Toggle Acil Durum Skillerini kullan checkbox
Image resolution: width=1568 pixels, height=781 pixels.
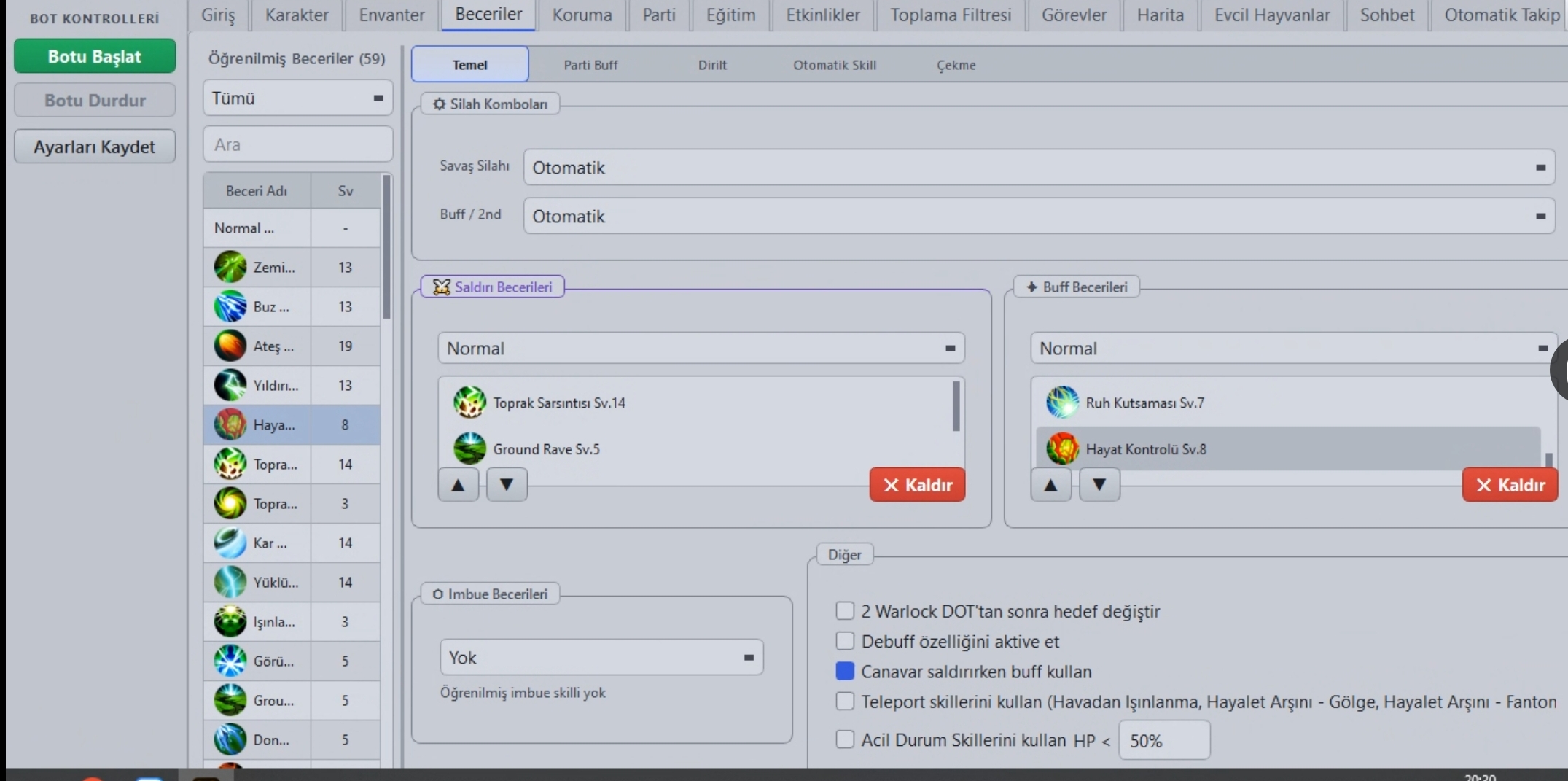click(x=845, y=739)
